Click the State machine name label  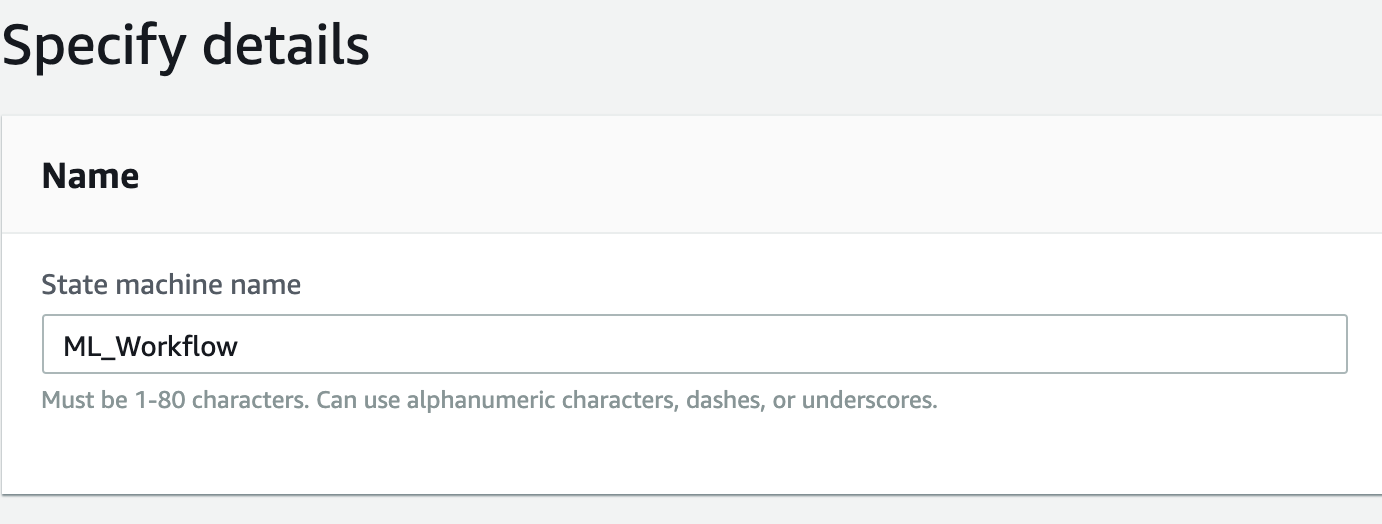[171, 284]
